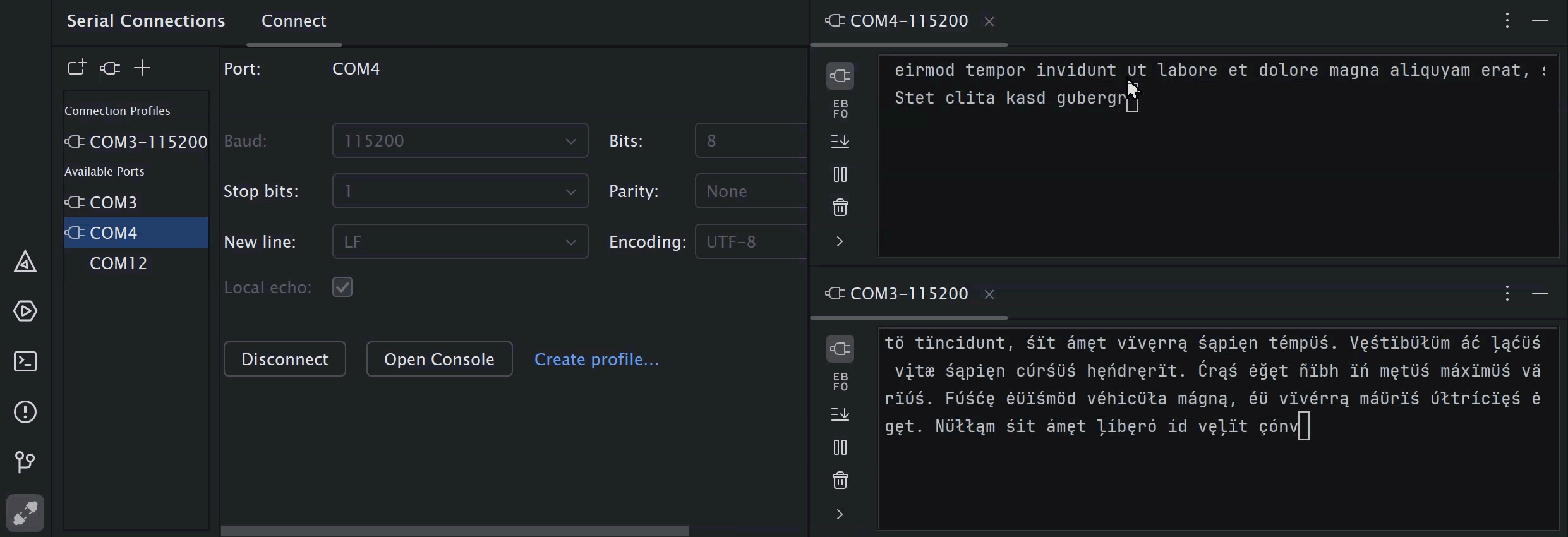Click the Open Console button

click(439, 359)
